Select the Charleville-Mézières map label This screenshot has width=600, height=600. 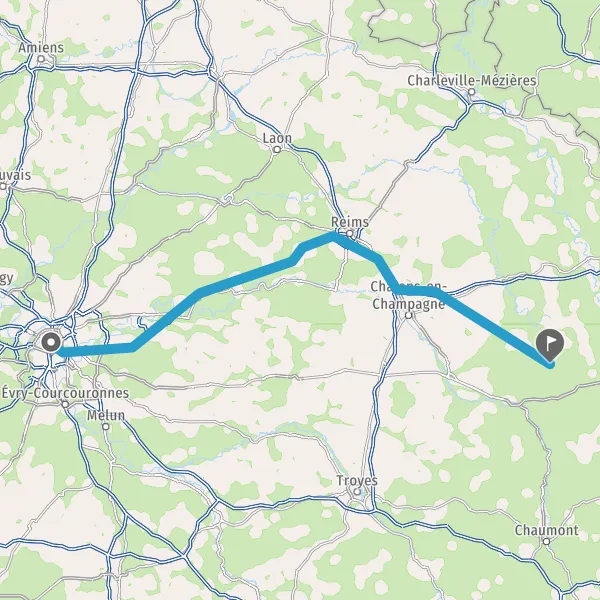[471, 81]
